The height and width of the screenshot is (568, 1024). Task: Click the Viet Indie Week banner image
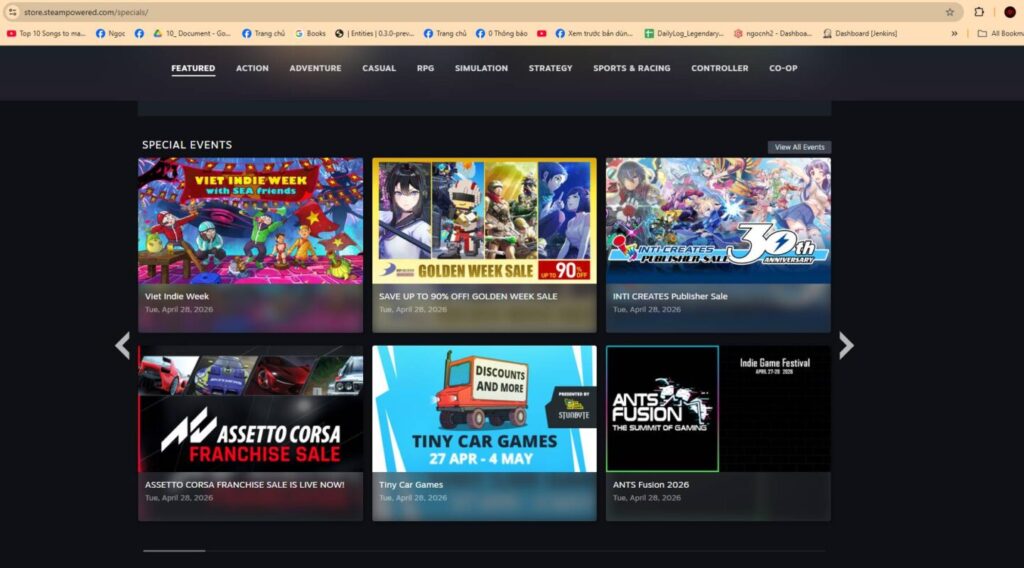pos(251,221)
